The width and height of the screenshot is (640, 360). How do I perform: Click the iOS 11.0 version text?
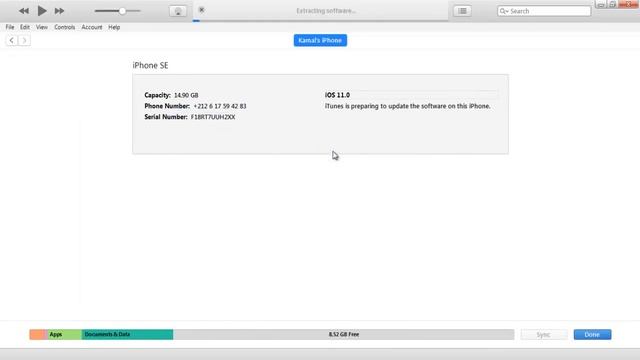coord(337,95)
